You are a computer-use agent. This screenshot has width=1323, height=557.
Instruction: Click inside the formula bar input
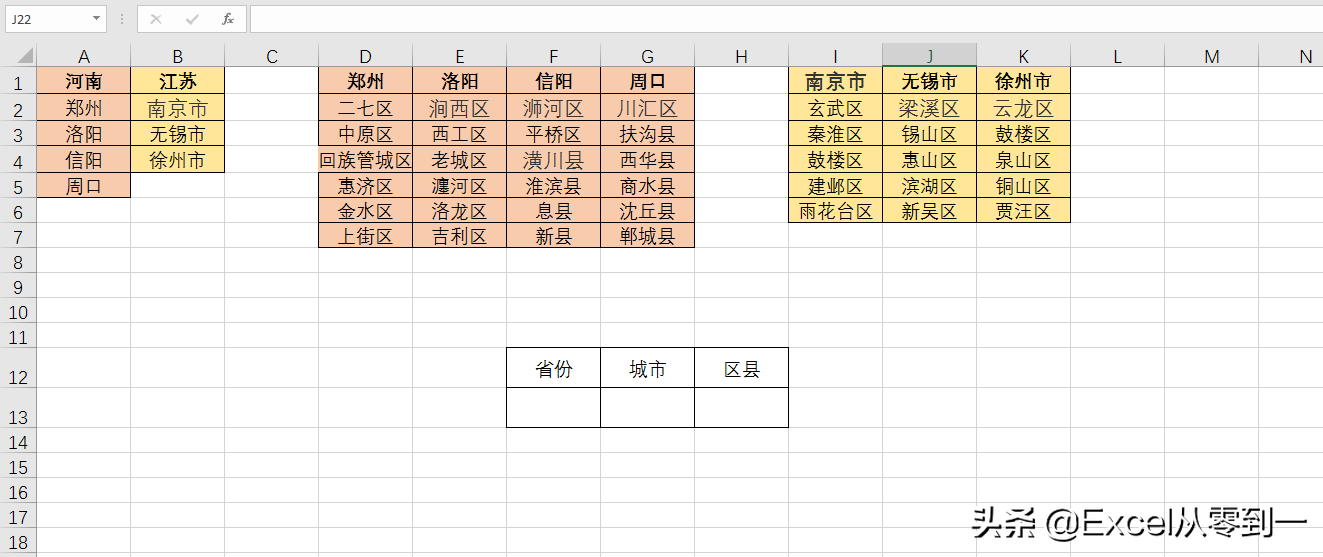(x=785, y=19)
